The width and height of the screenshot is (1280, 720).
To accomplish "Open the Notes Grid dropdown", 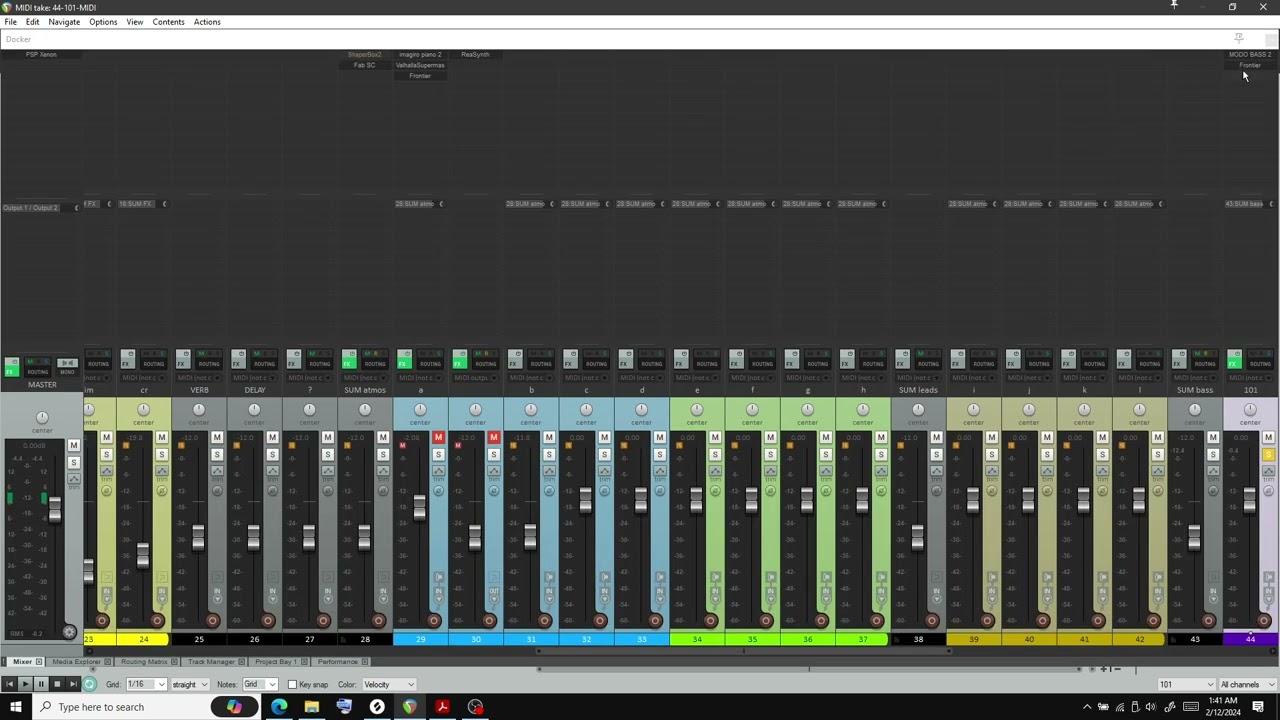I will click(x=260, y=685).
